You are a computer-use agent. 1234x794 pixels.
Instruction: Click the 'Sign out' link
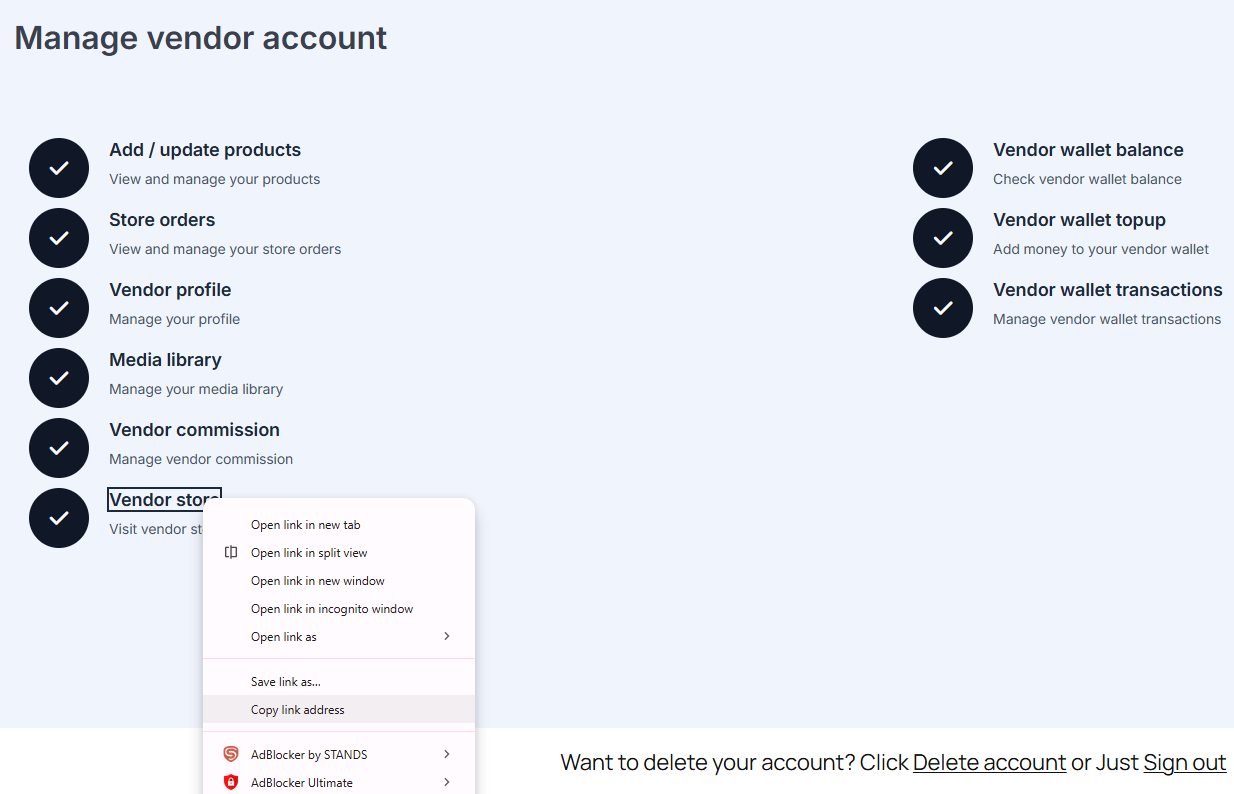[x=1184, y=763]
